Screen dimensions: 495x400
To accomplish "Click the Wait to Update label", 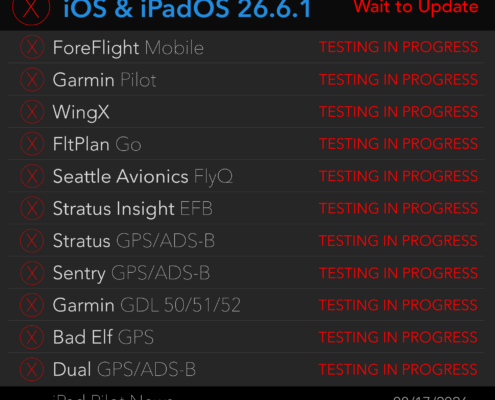I will 416,7.
